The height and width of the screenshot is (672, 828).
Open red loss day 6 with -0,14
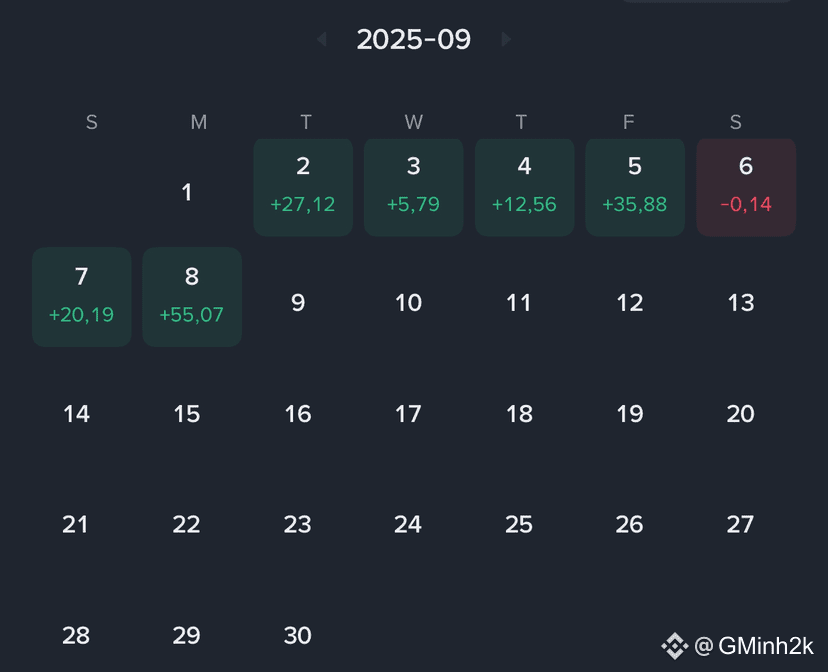pyautogui.click(x=746, y=187)
